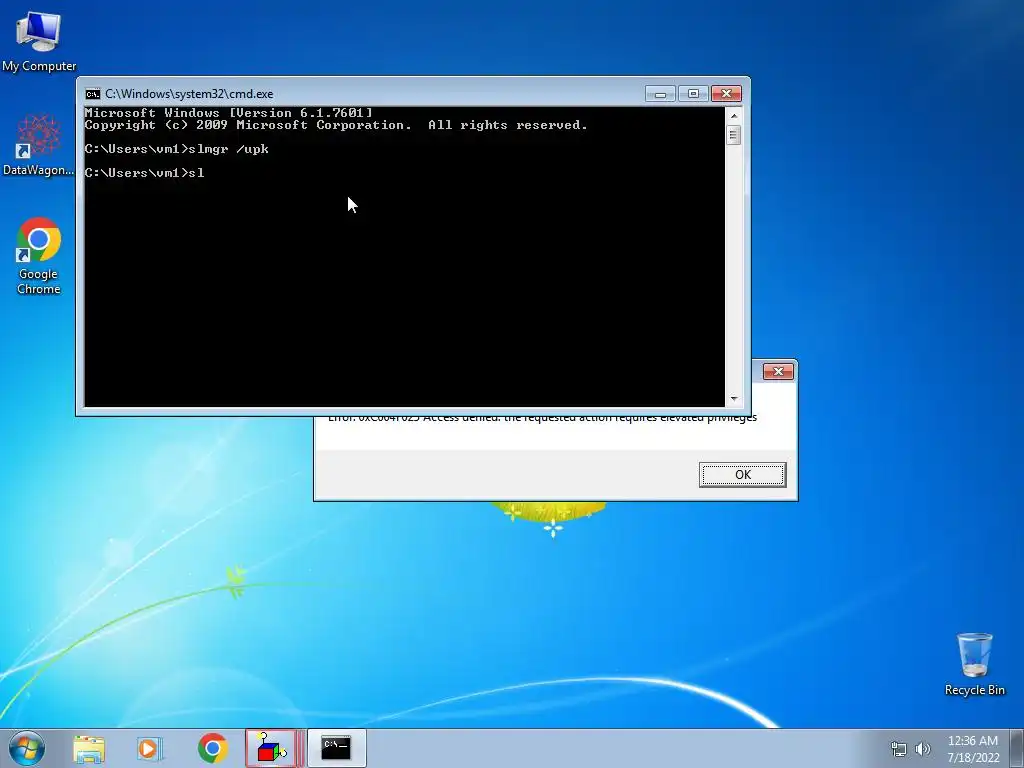Launch Chrome from the taskbar
The image size is (1024, 768).
(x=212, y=748)
